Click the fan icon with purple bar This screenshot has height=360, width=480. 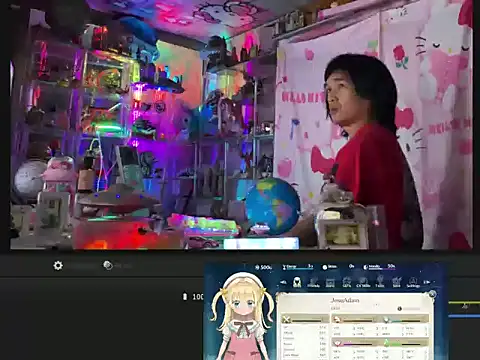pos(338,343)
